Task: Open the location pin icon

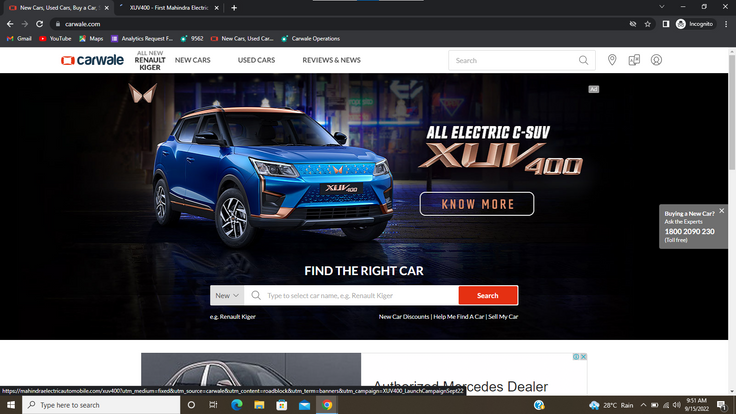Action: click(x=612, y=60)
